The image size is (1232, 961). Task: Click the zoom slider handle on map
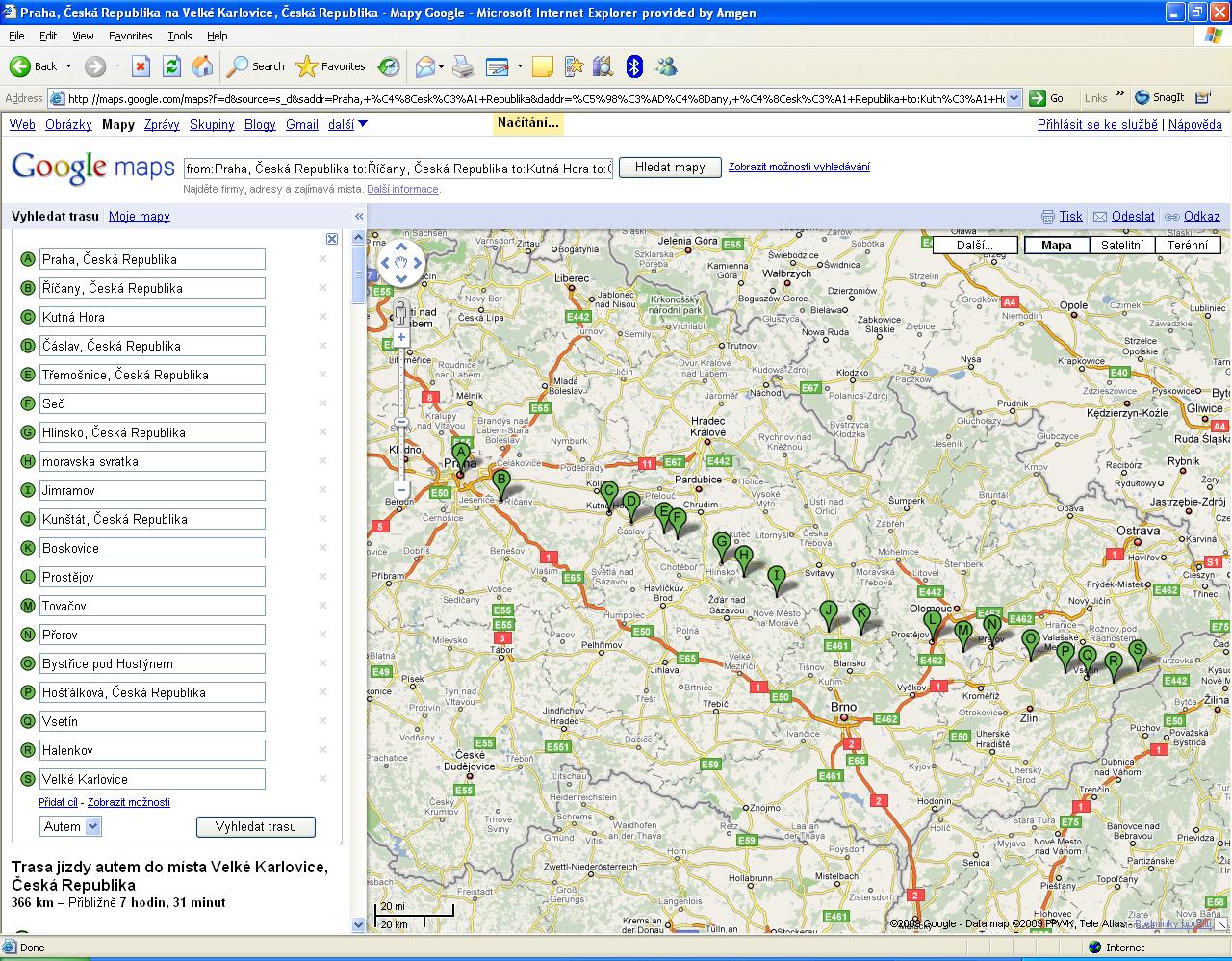tap(401, 423)
